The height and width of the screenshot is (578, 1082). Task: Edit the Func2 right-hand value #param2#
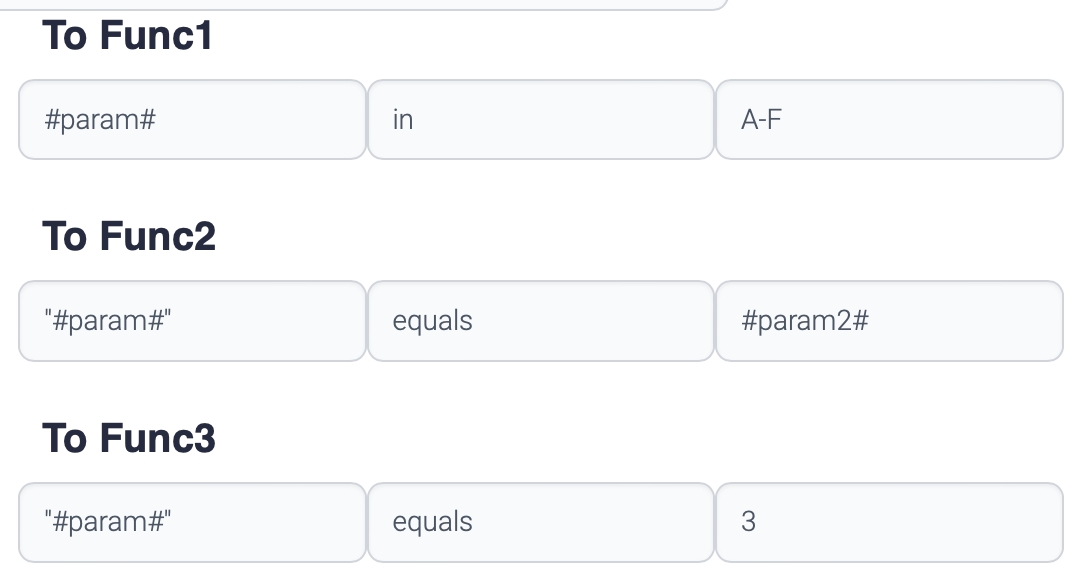(x=888, y=321)
